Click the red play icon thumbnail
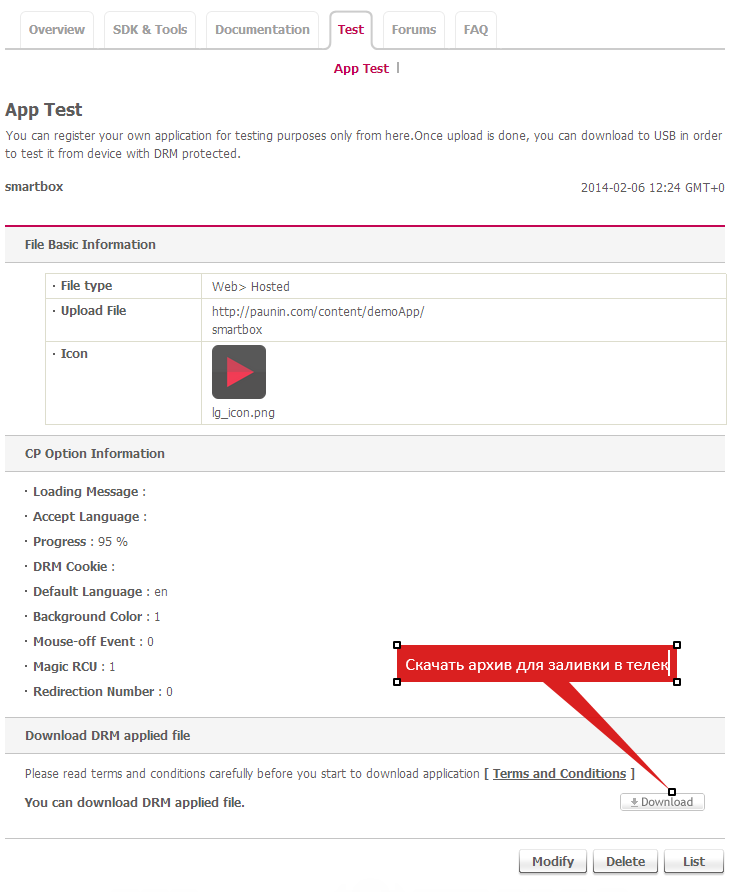 239,372
